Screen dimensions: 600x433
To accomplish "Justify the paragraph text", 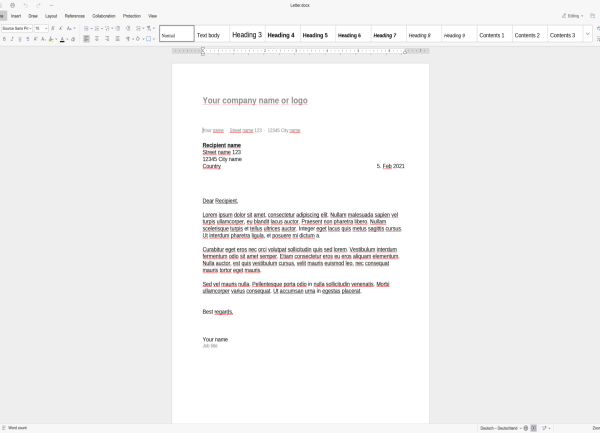I will click(117, 39).
